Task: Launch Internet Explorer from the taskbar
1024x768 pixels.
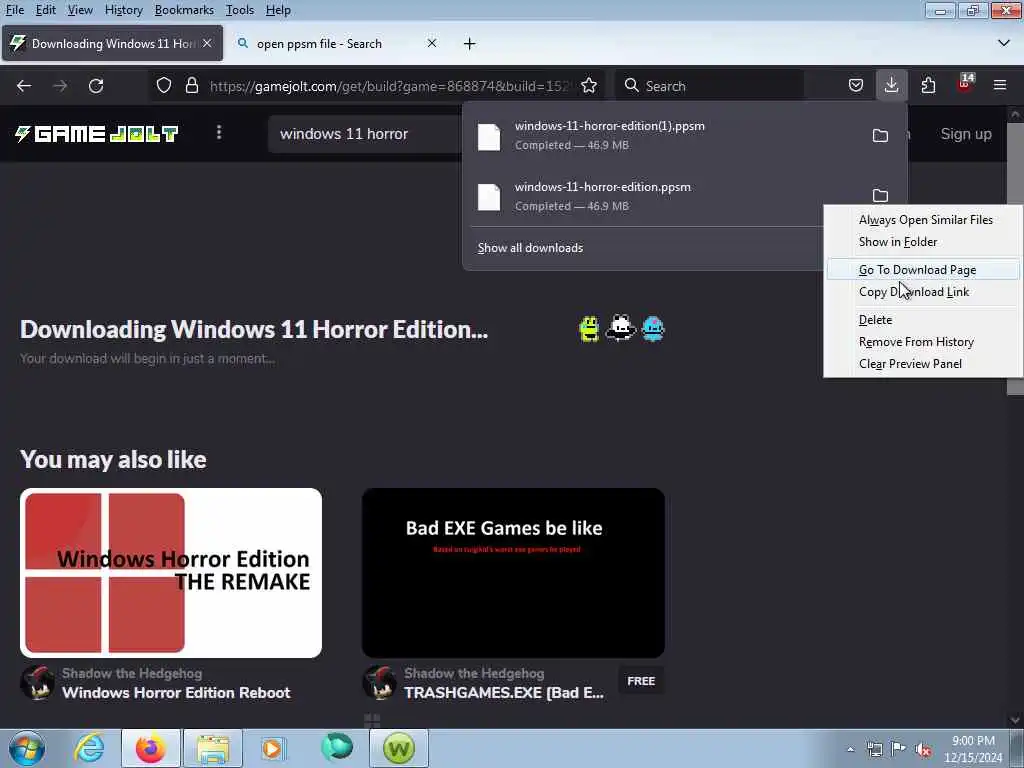Action: 89,748
